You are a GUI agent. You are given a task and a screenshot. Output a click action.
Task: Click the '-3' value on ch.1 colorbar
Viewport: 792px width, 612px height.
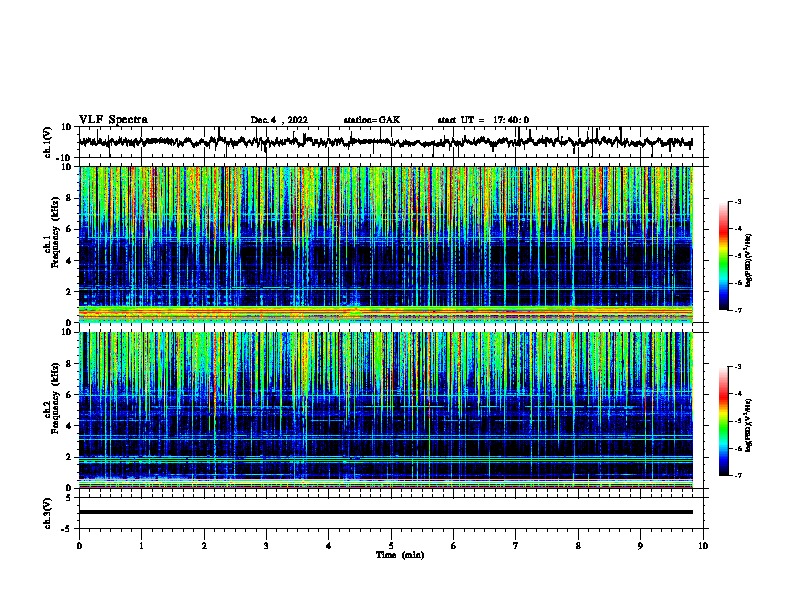pyautogui.click(x=737, y=201)
